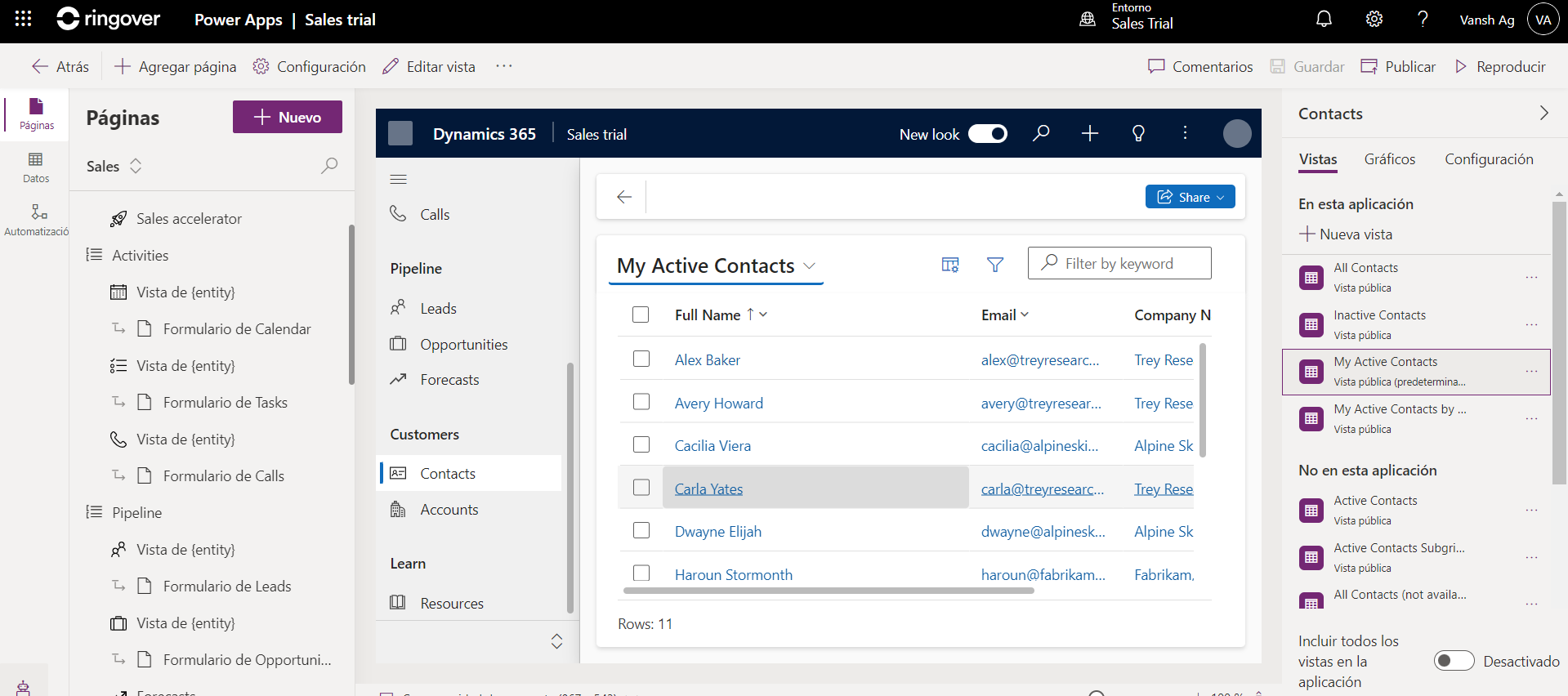Click the Nuevo button
Image resolution: width=1568 pixels, height=696 pixels.
(288, 117)
